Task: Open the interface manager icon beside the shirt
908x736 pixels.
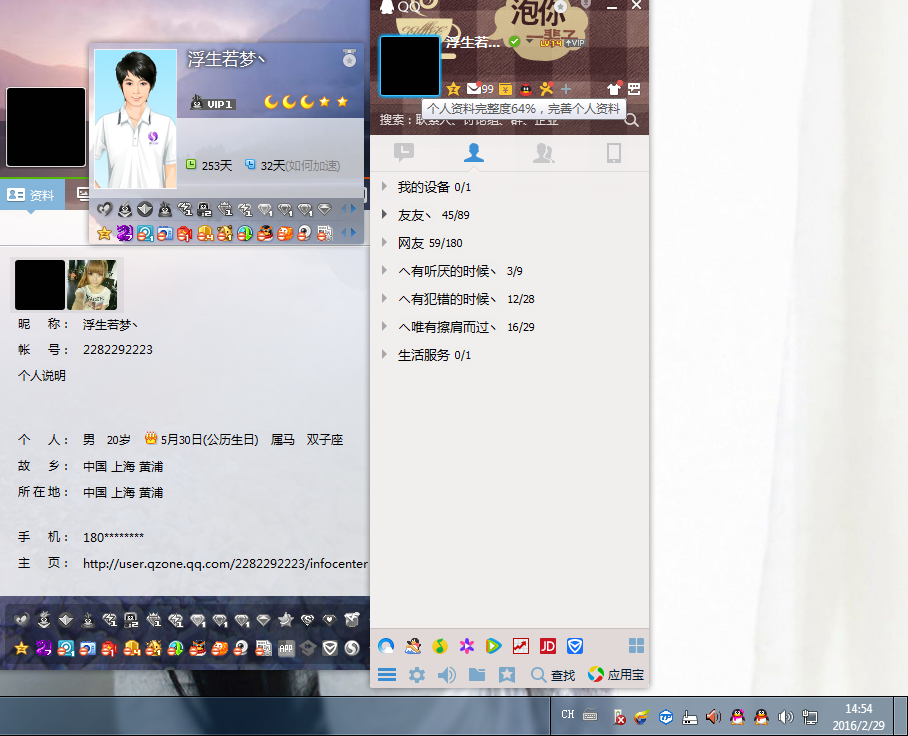Action: tap(634, 89)
